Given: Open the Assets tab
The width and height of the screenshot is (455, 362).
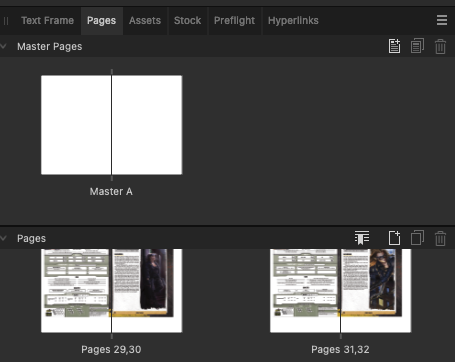Looking at the screenshot, I should pos(145,21).
